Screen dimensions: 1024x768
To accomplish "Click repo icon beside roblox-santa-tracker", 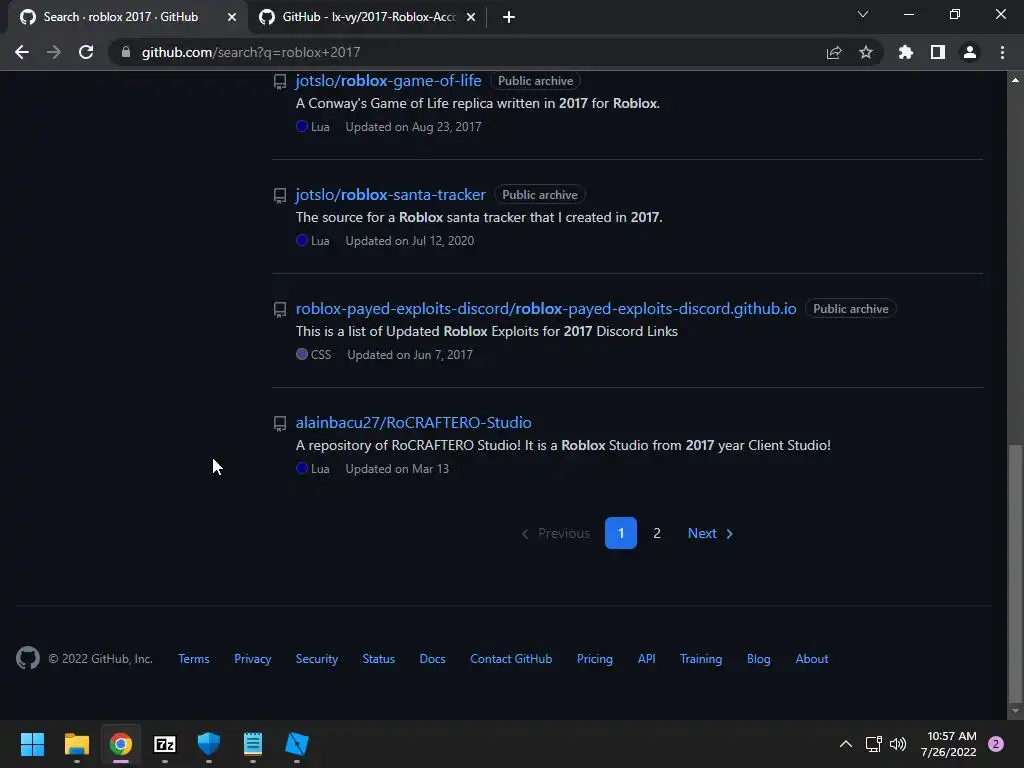I will click(280, 195).
